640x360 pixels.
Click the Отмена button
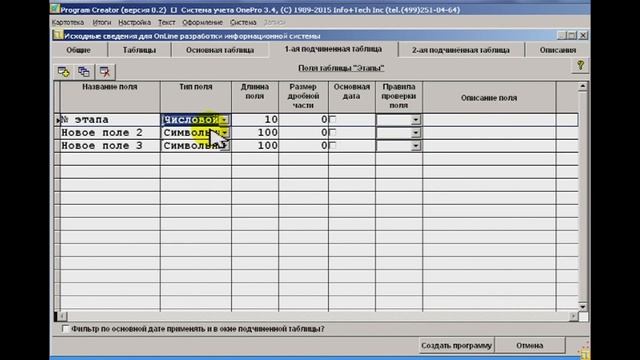pyautogui.click(x=529, y=345)
